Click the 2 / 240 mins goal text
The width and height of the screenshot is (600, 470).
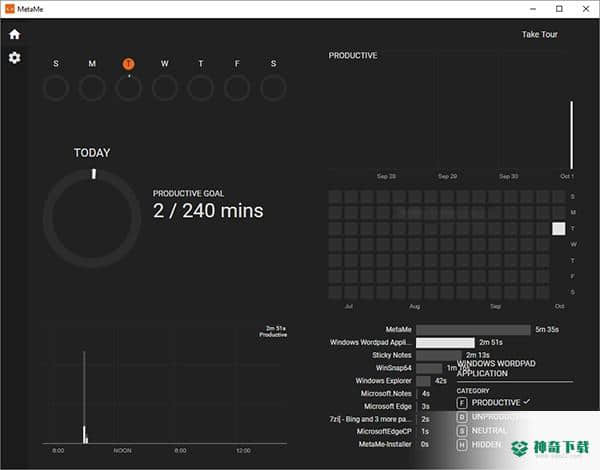(x=208, y=211)
